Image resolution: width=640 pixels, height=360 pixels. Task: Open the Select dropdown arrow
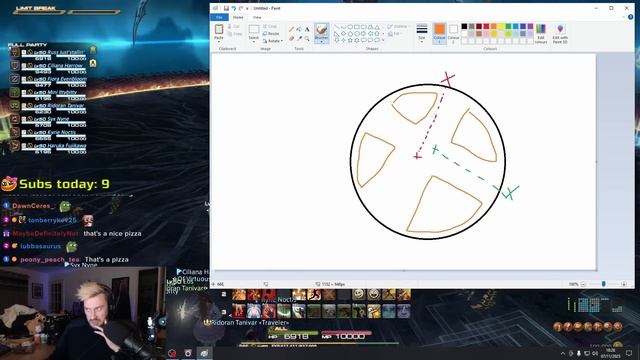(254, 42)
